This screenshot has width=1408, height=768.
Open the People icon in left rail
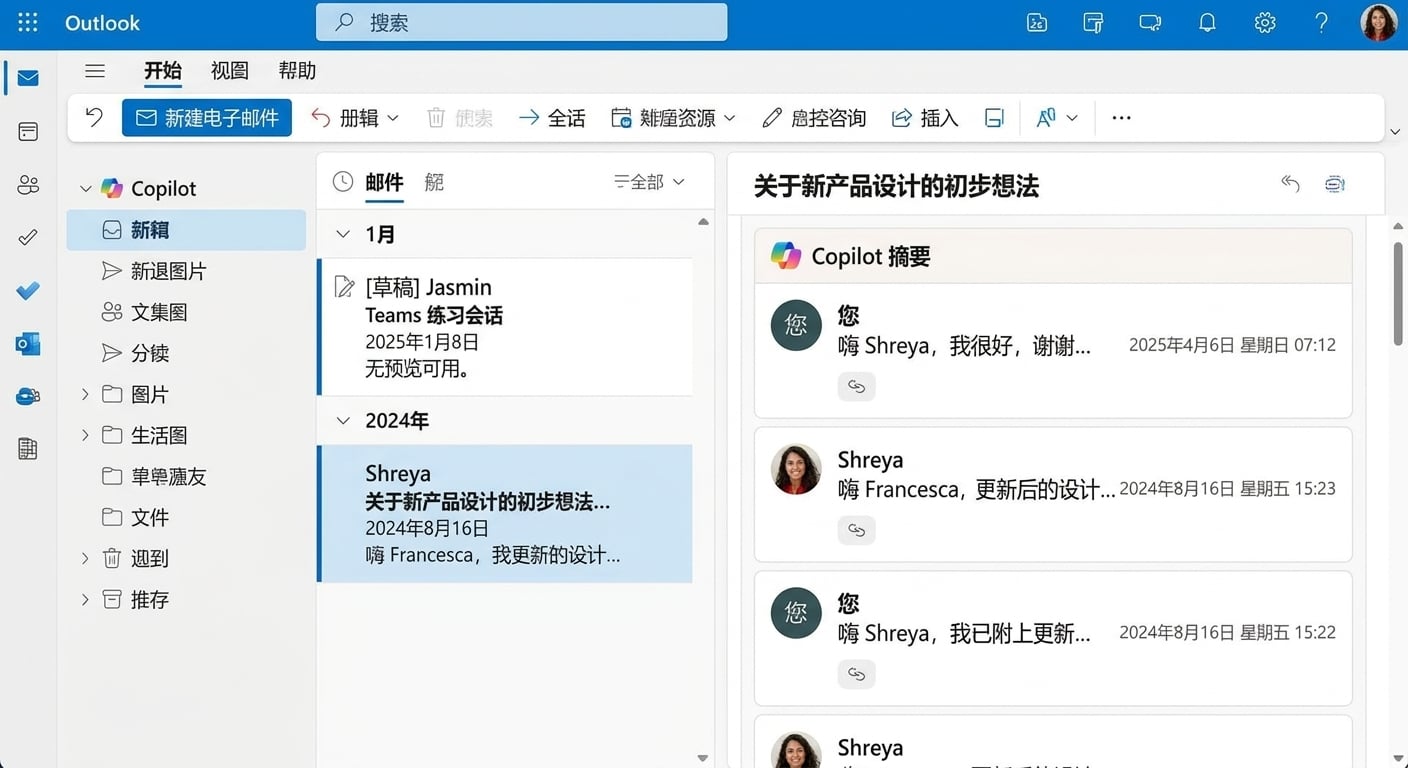coord(28,185)
